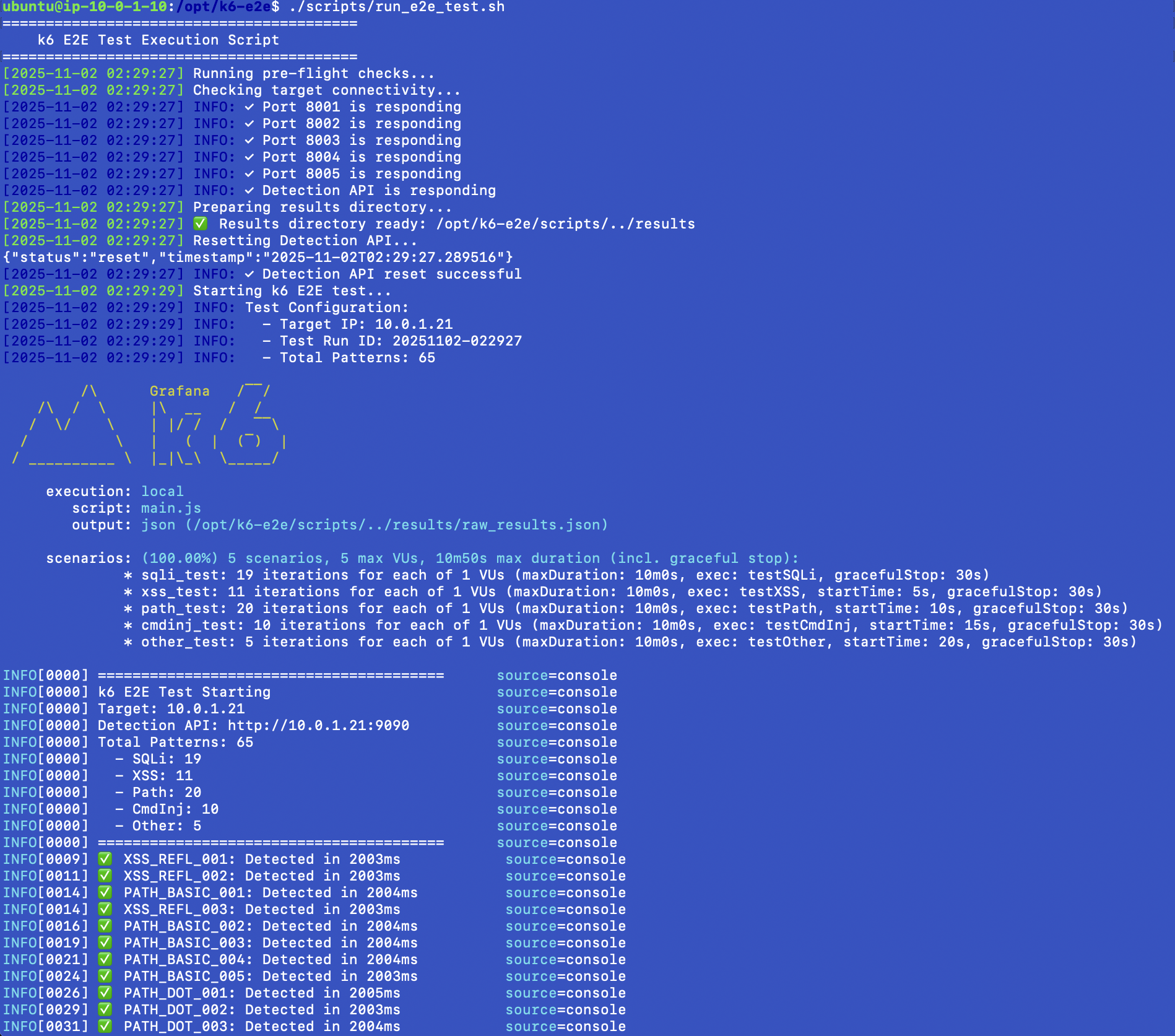Screen dimensions: 1175x1036
Task: Select the green check icon on PATH_BASIC_005 line
Action: (x=105, y=976)
